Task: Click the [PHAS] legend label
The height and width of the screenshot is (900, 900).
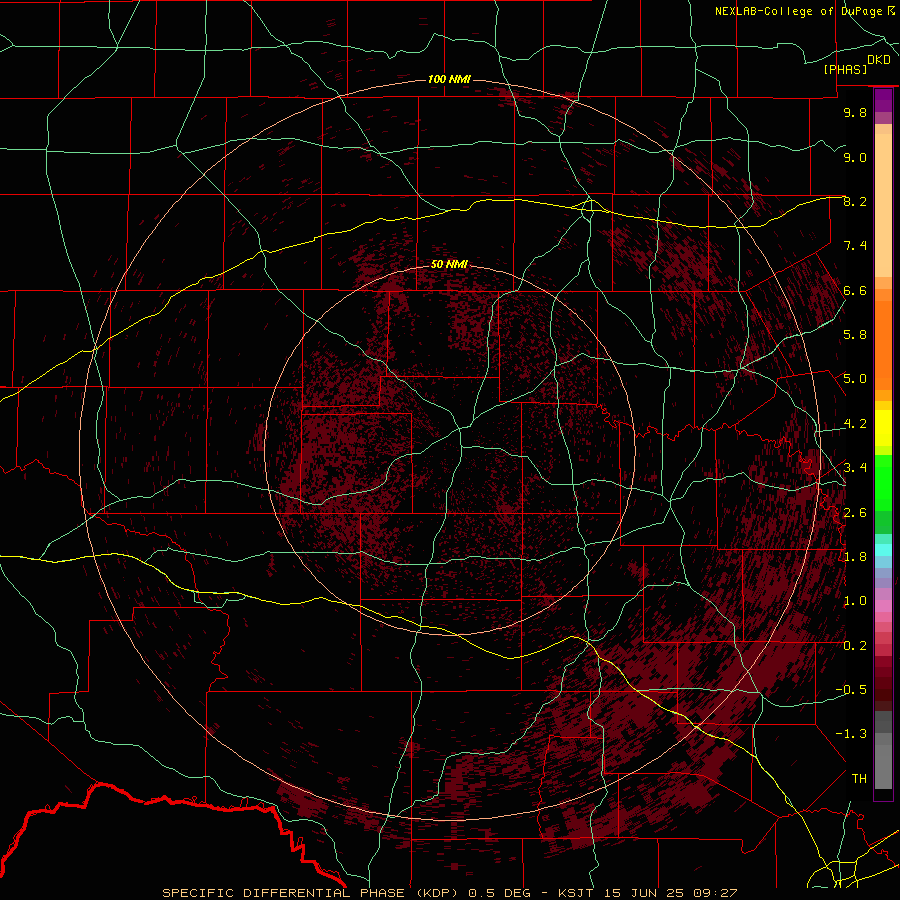Action: coord(845,69)
